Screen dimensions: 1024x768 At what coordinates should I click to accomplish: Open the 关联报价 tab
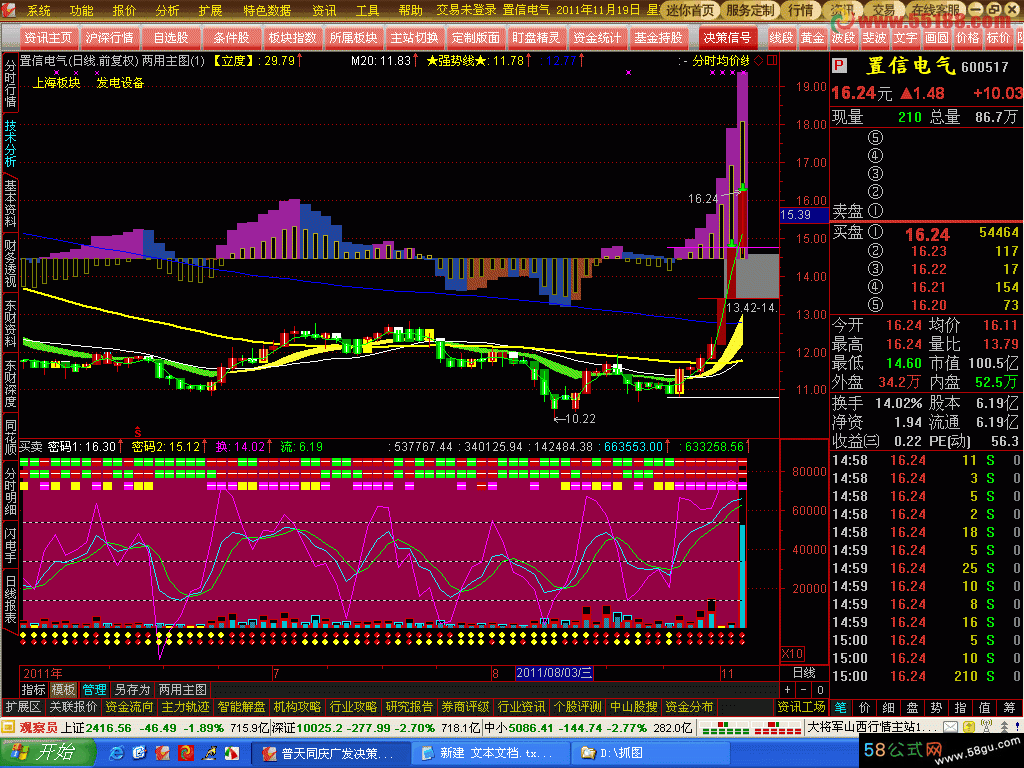[73, 707]
